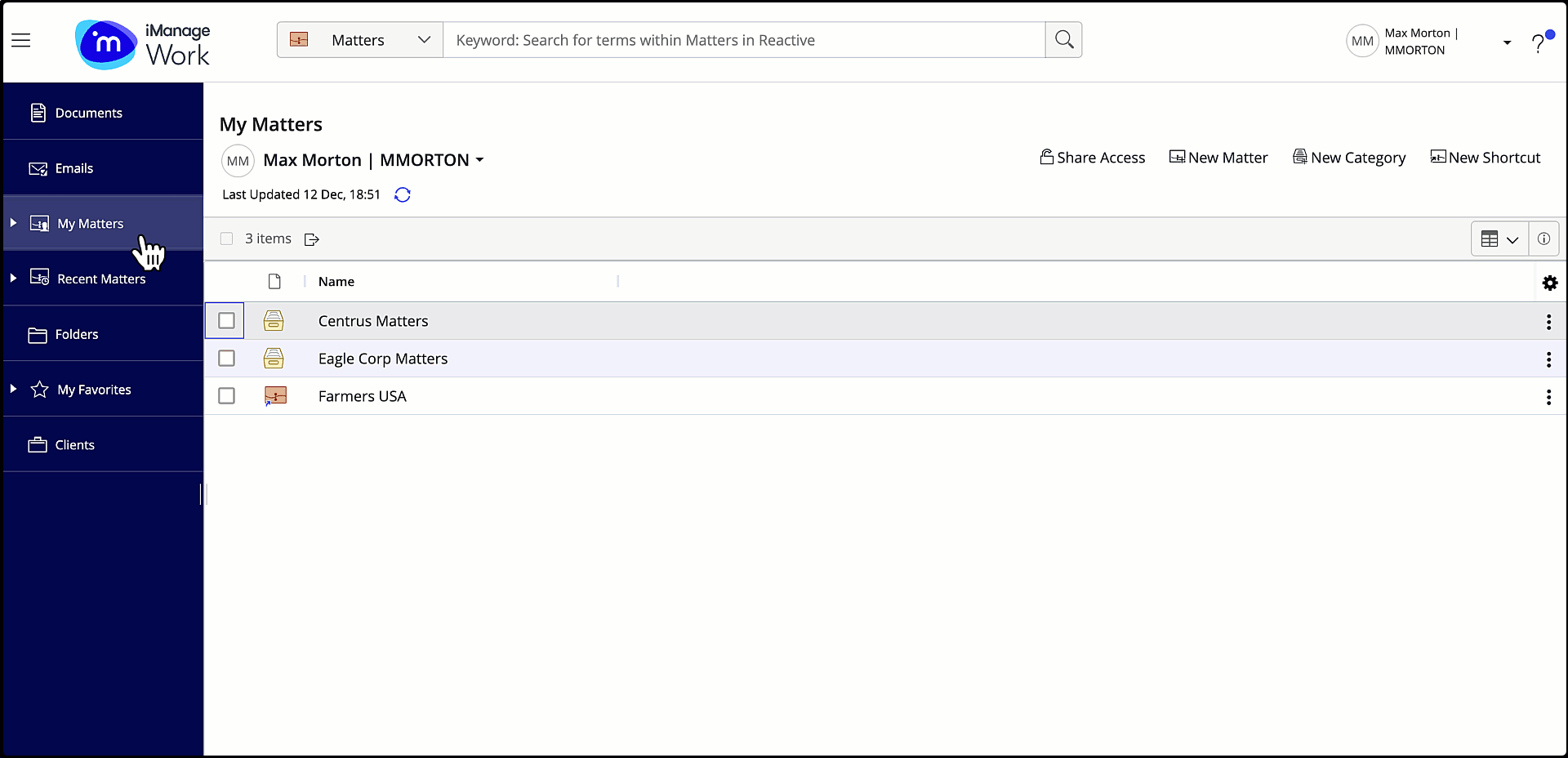Check the checkbox for Centrus Matters

point(225,321)
